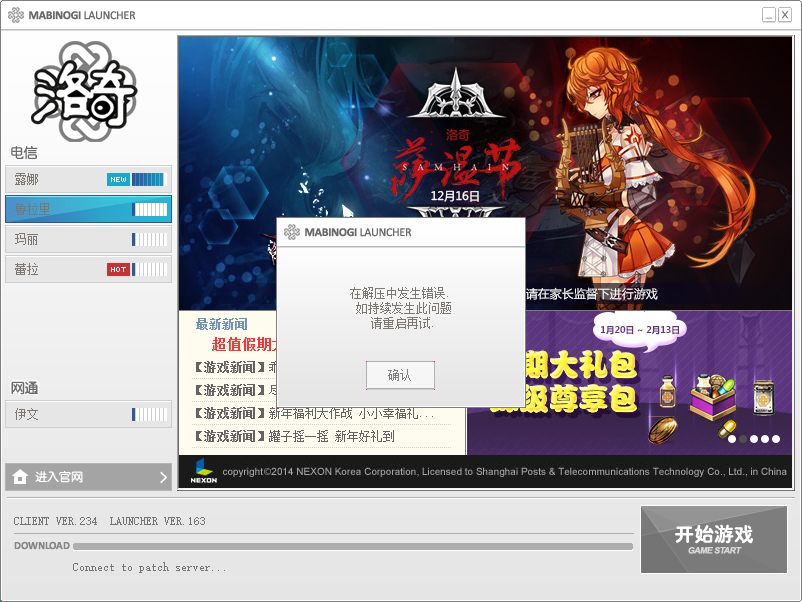Open the 超值假期 red headline

(x=244, y=344)
